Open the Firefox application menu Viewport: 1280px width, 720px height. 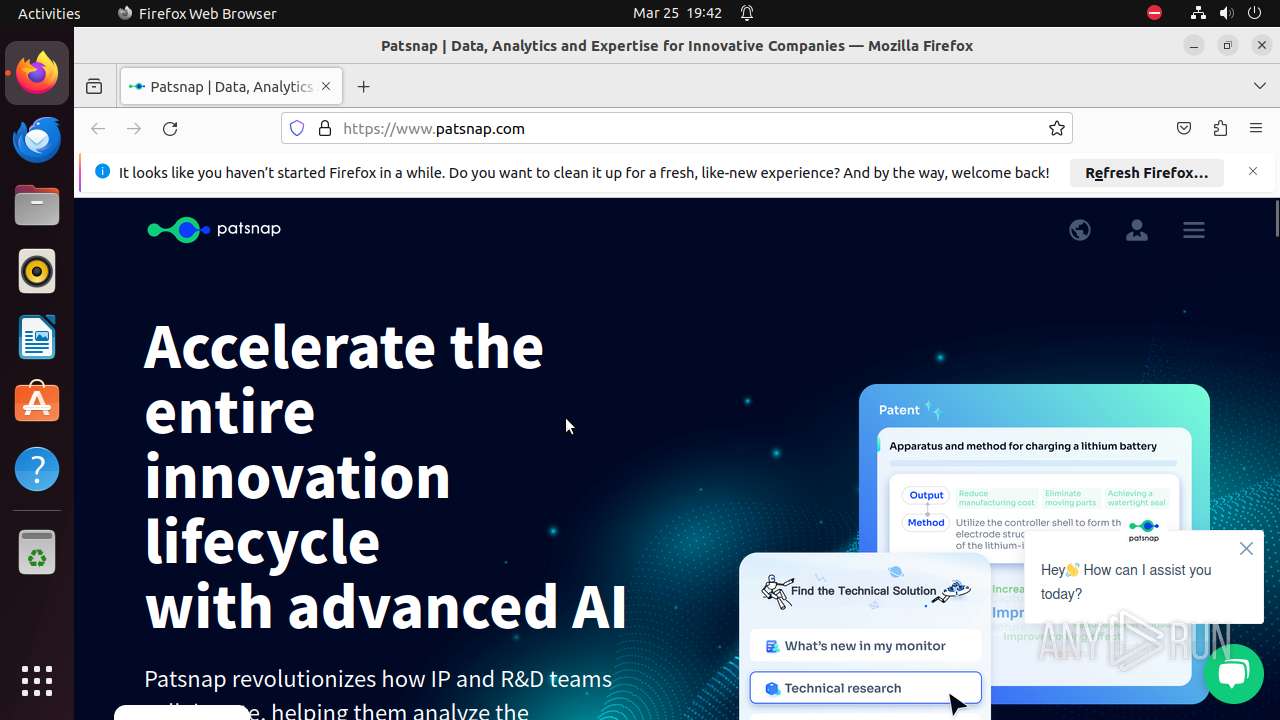coord(1256,128)
